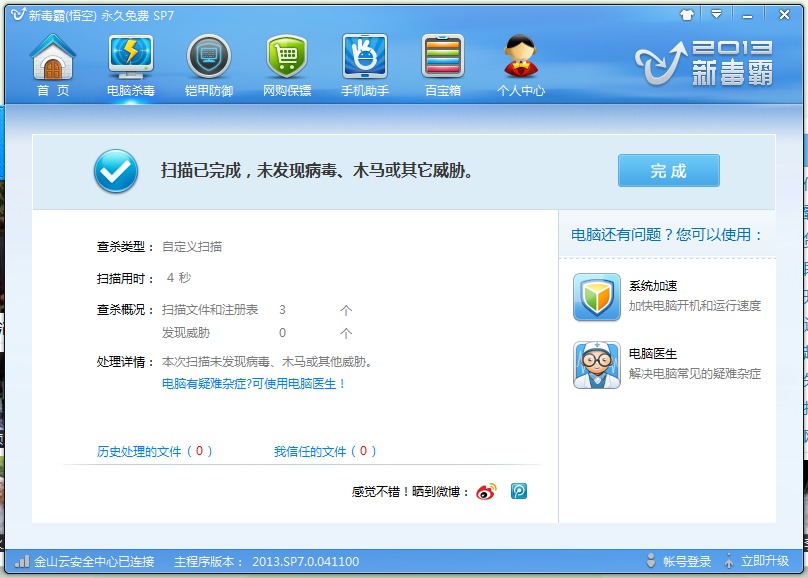
Task: Click the 加快电脑开机和运行速度 description
Action: [x=695, y=305]
